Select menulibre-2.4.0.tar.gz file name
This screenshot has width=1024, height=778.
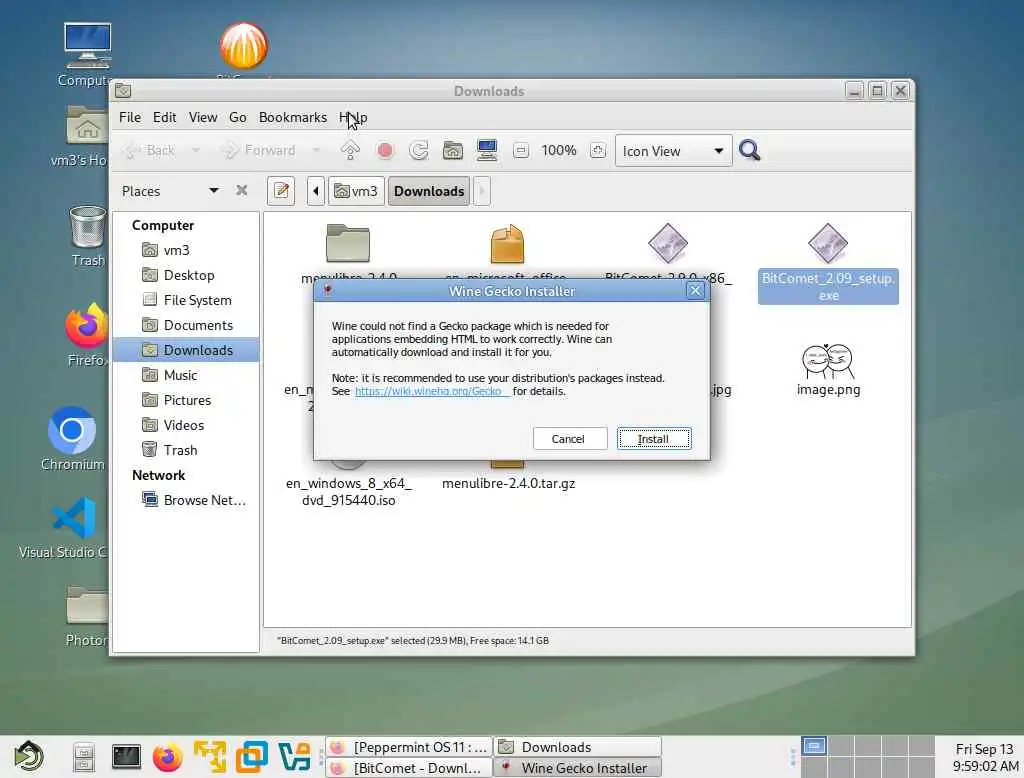click(509, 483)
